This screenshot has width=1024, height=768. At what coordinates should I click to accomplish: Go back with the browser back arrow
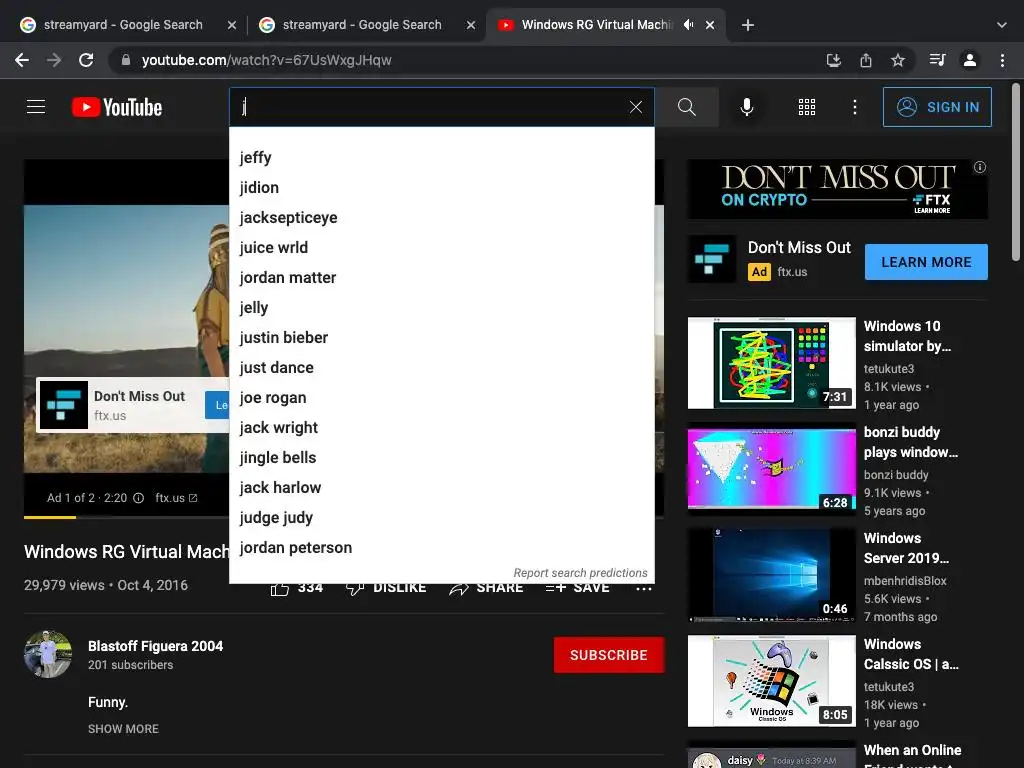pyautogui.click(x=22, y=60)
